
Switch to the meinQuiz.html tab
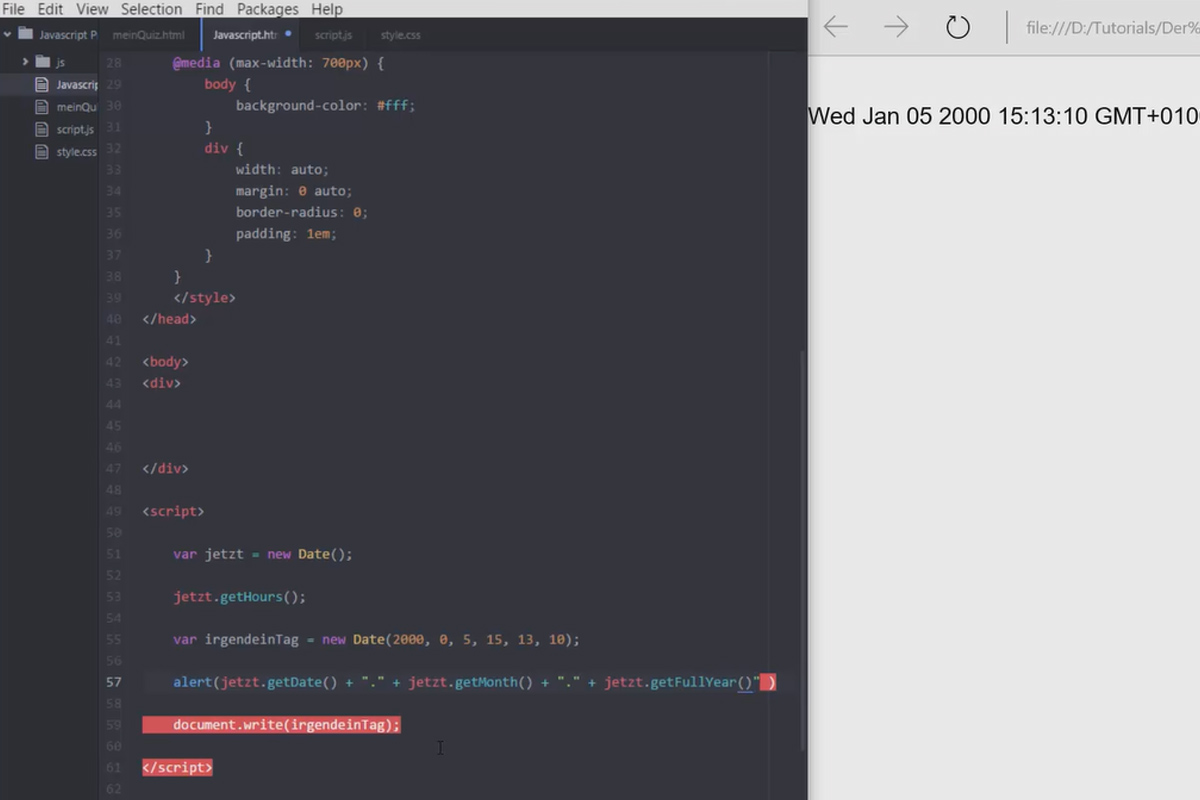point(150,35)
